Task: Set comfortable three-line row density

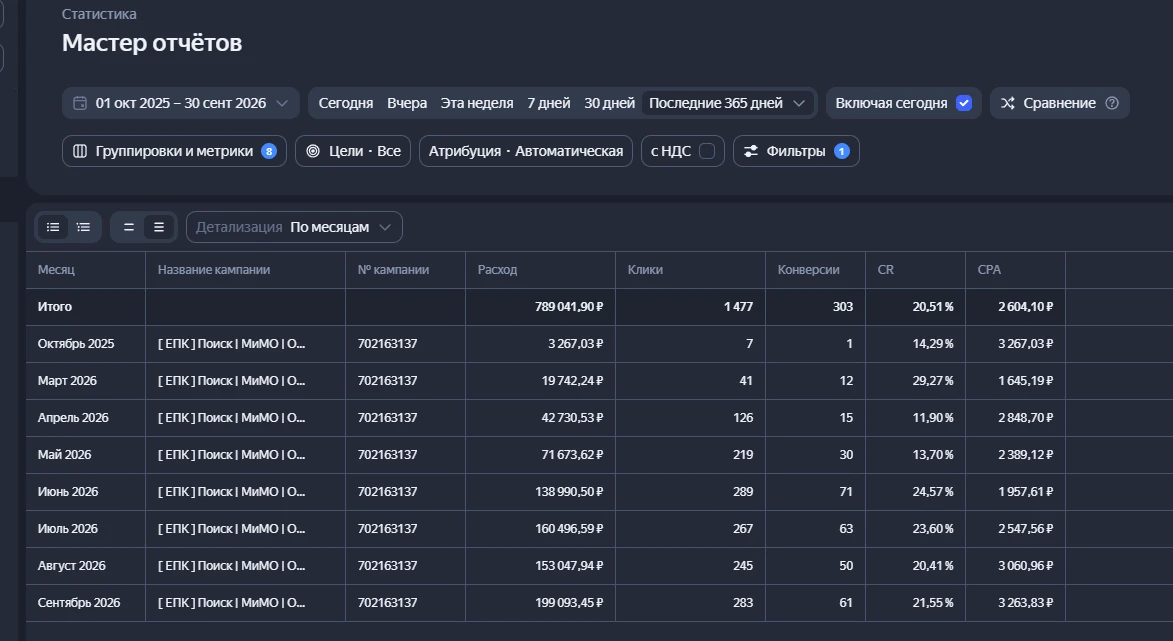Action: point(159,227)
